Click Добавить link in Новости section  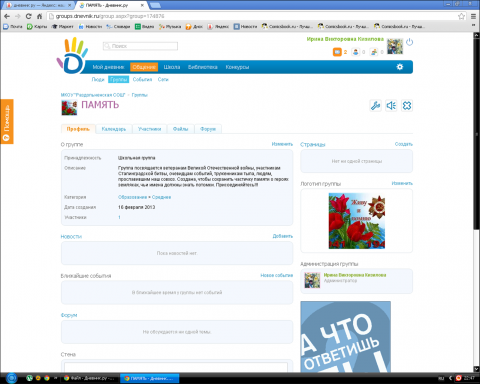pos(283,236)
